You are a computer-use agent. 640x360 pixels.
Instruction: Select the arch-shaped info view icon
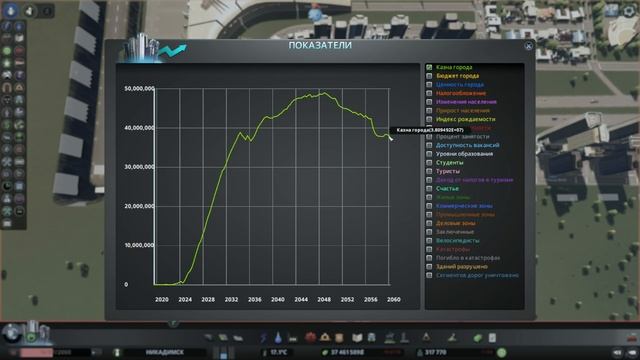coord(7,87)
